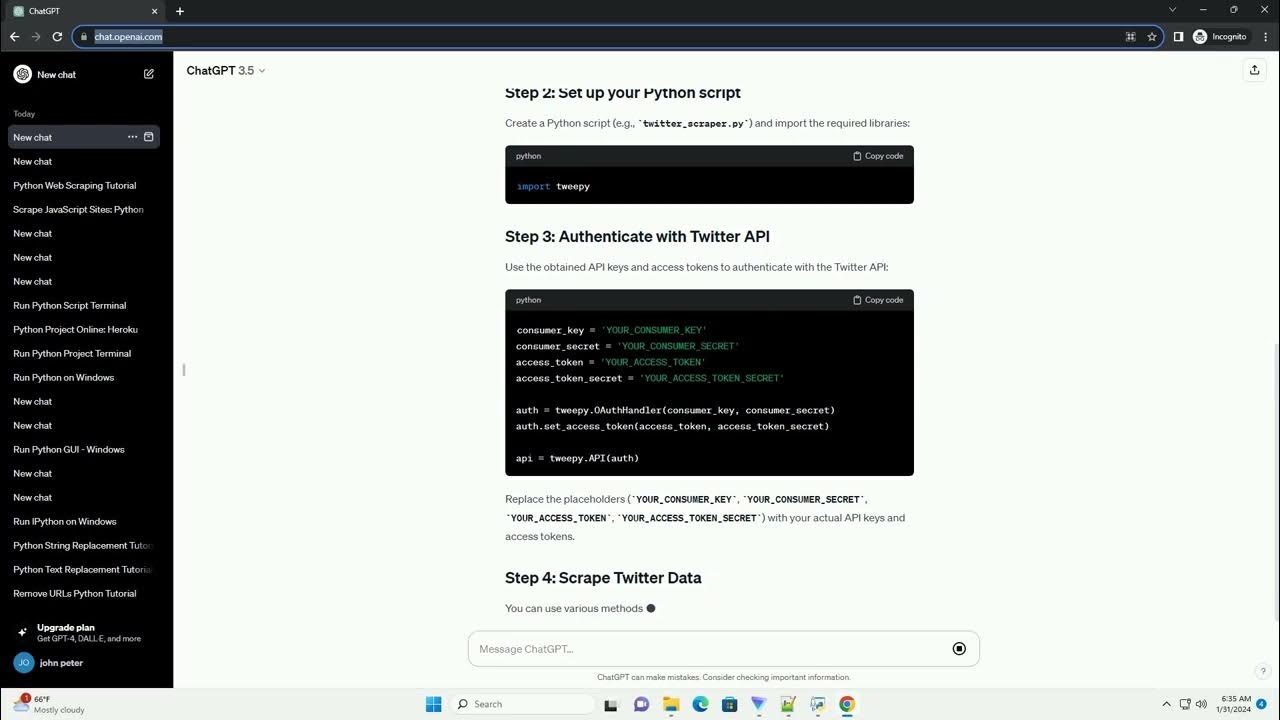Open the chat app icon in taskbar

(x=642, y=704)
